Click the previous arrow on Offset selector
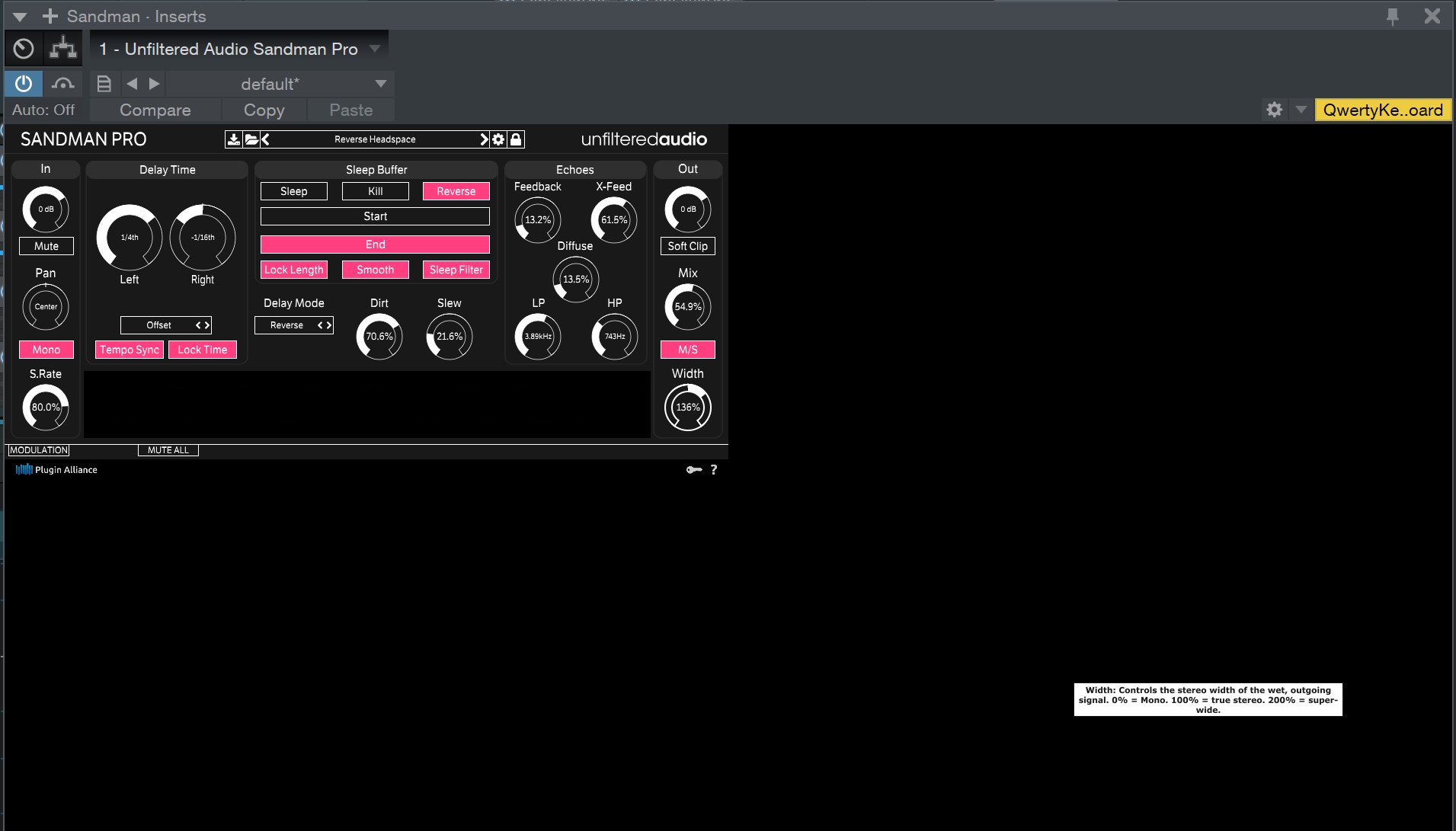Image resolution: width=1456 pixels, height=831 pixels. (198, 325)
